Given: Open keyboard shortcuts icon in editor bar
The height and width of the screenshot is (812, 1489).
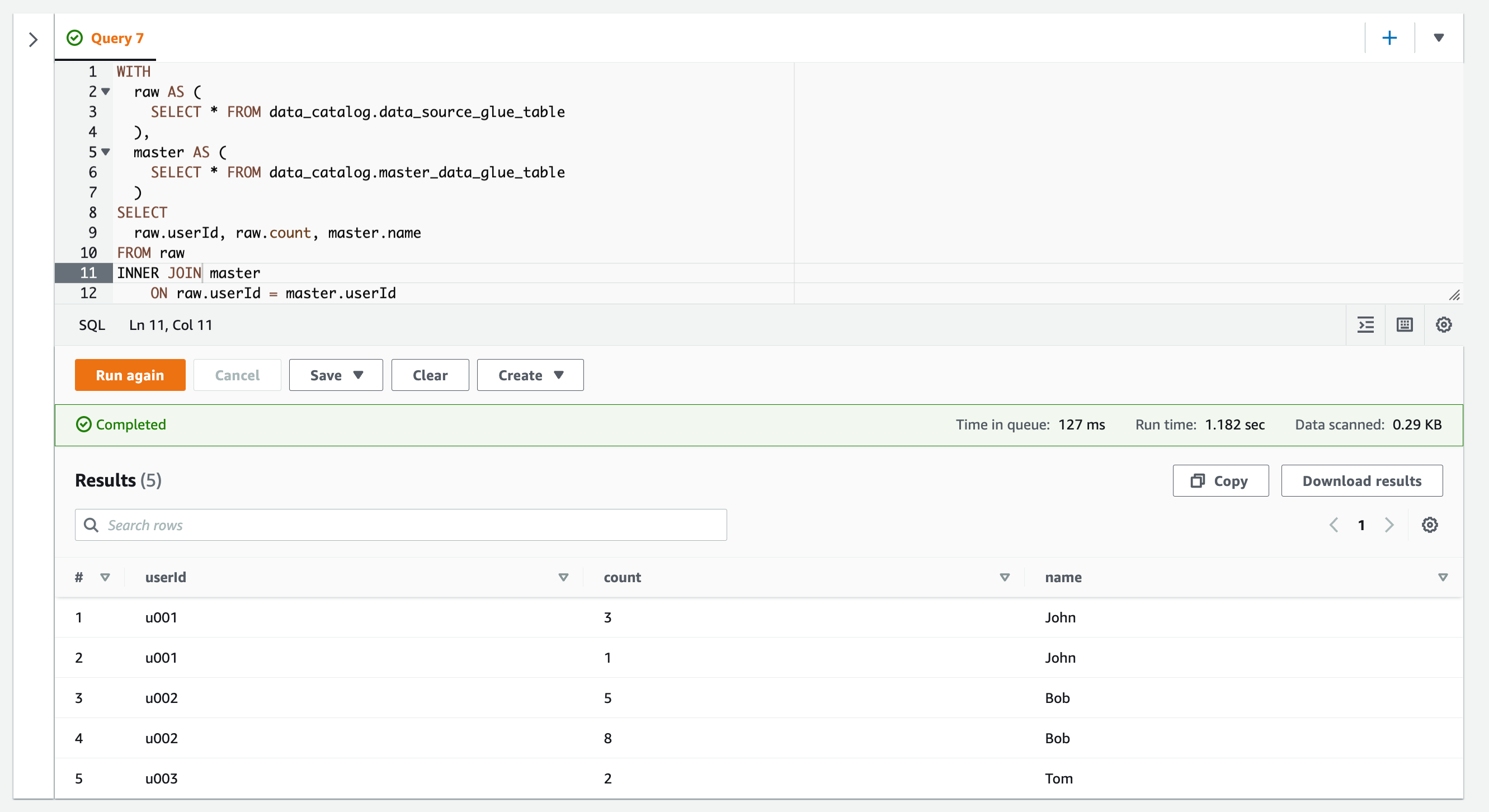Looking at the screenshot, I should pyautogui.click(x=1405, y=325).
